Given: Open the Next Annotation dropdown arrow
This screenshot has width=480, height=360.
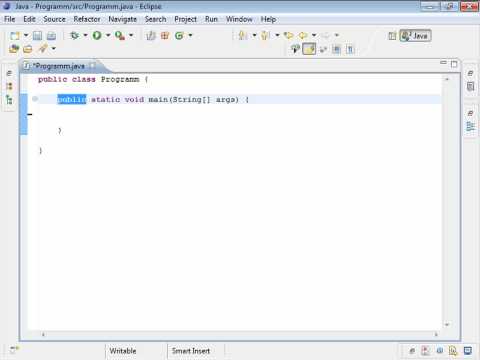Looking at the screenshot, I should tap(254, 35).
